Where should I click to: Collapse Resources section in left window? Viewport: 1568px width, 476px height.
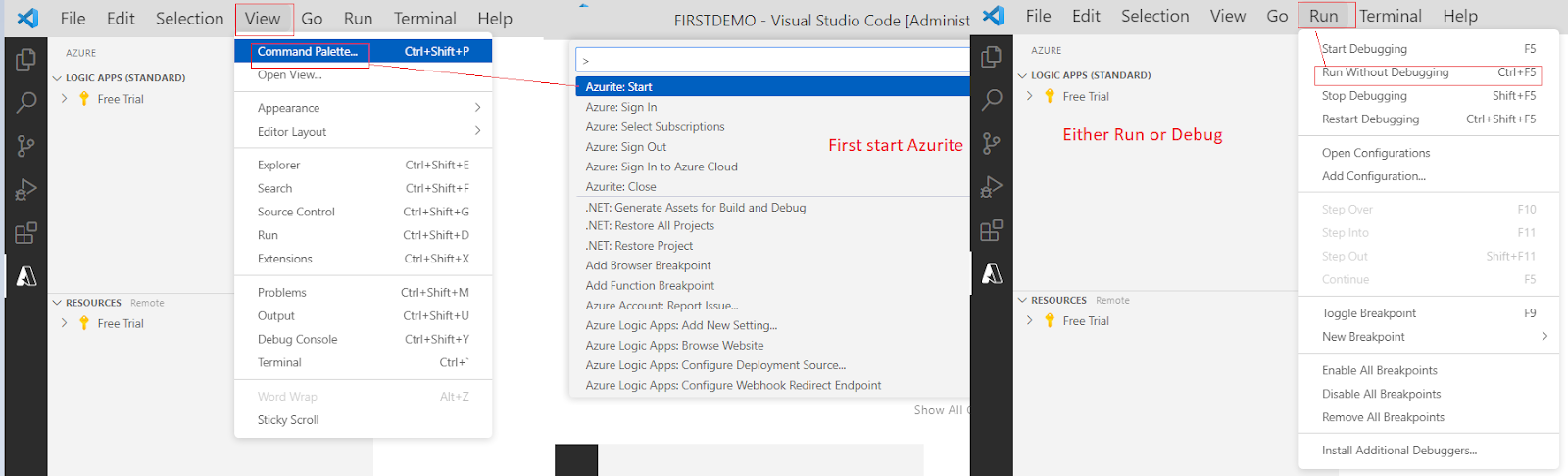pyautogui.click(x=57, y=303)
